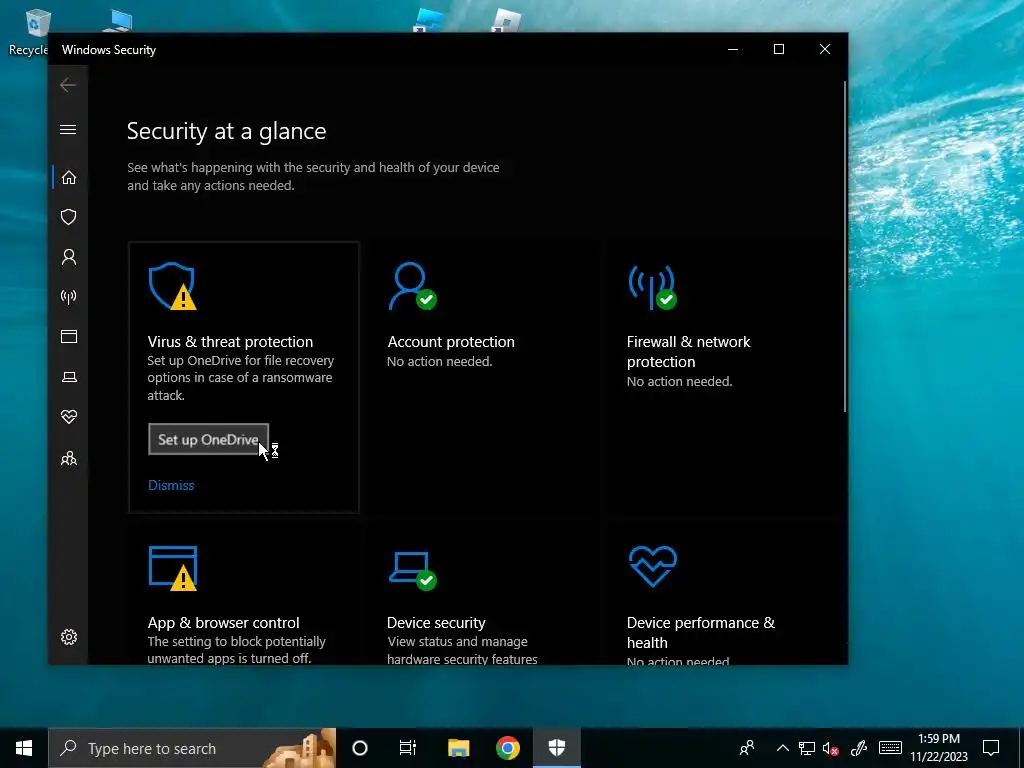Image resolution: width=1024 pixels, height=768 pixels.
Task: Launch Google Chrome from taskbar
Action: click(x=507, y=748)
